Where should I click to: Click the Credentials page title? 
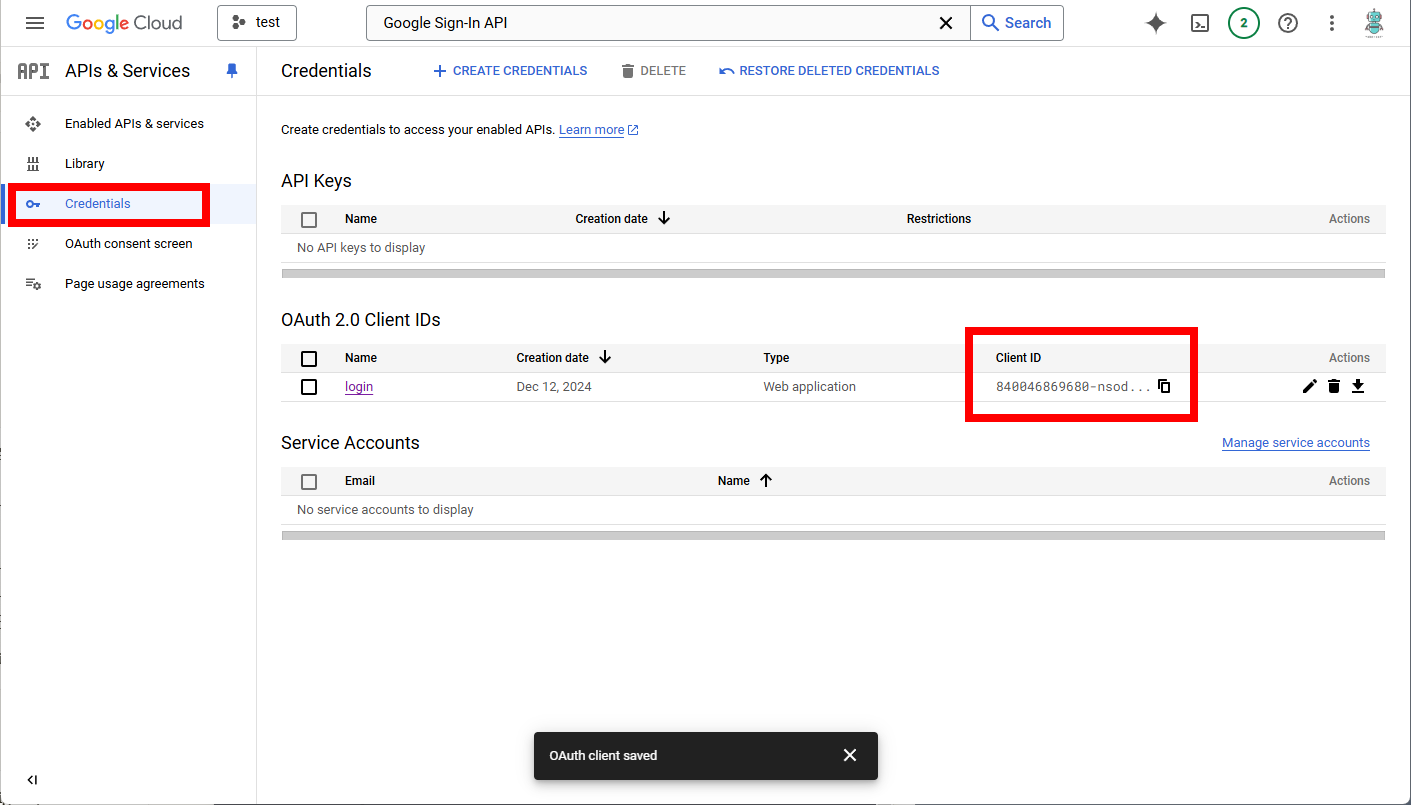(326, 71)
